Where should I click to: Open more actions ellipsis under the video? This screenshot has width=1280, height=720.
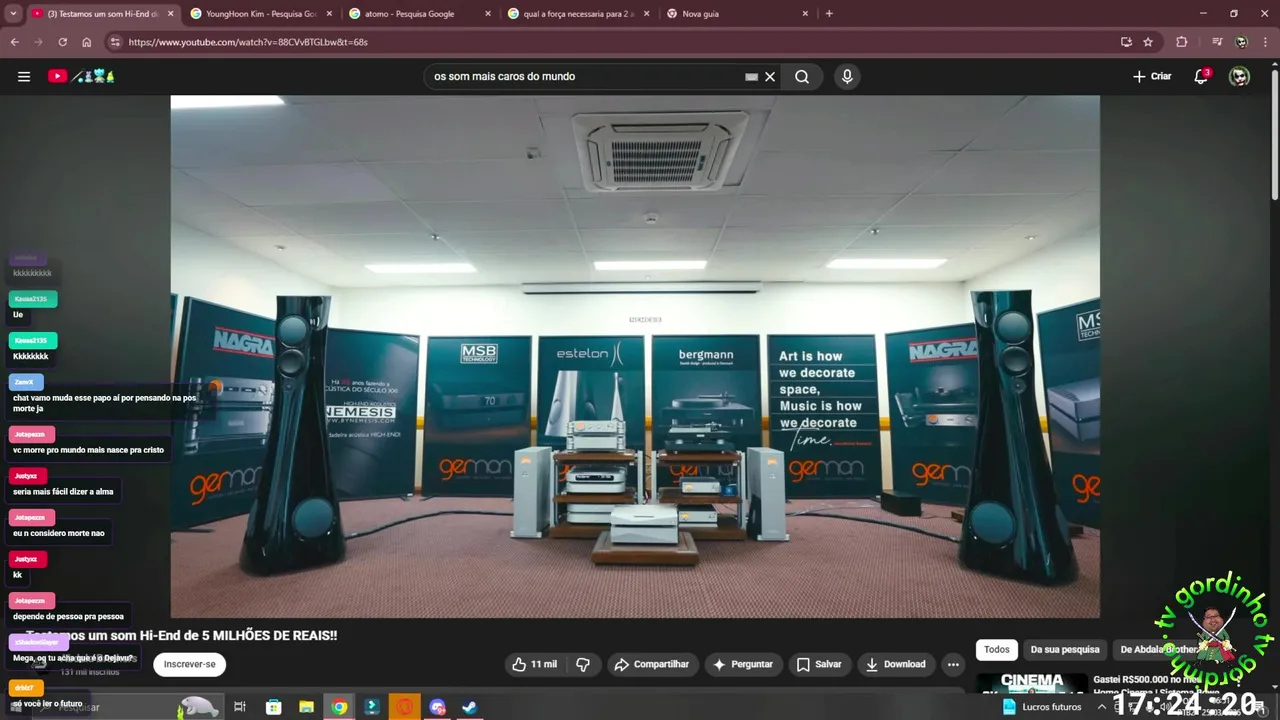pos(953,664)
